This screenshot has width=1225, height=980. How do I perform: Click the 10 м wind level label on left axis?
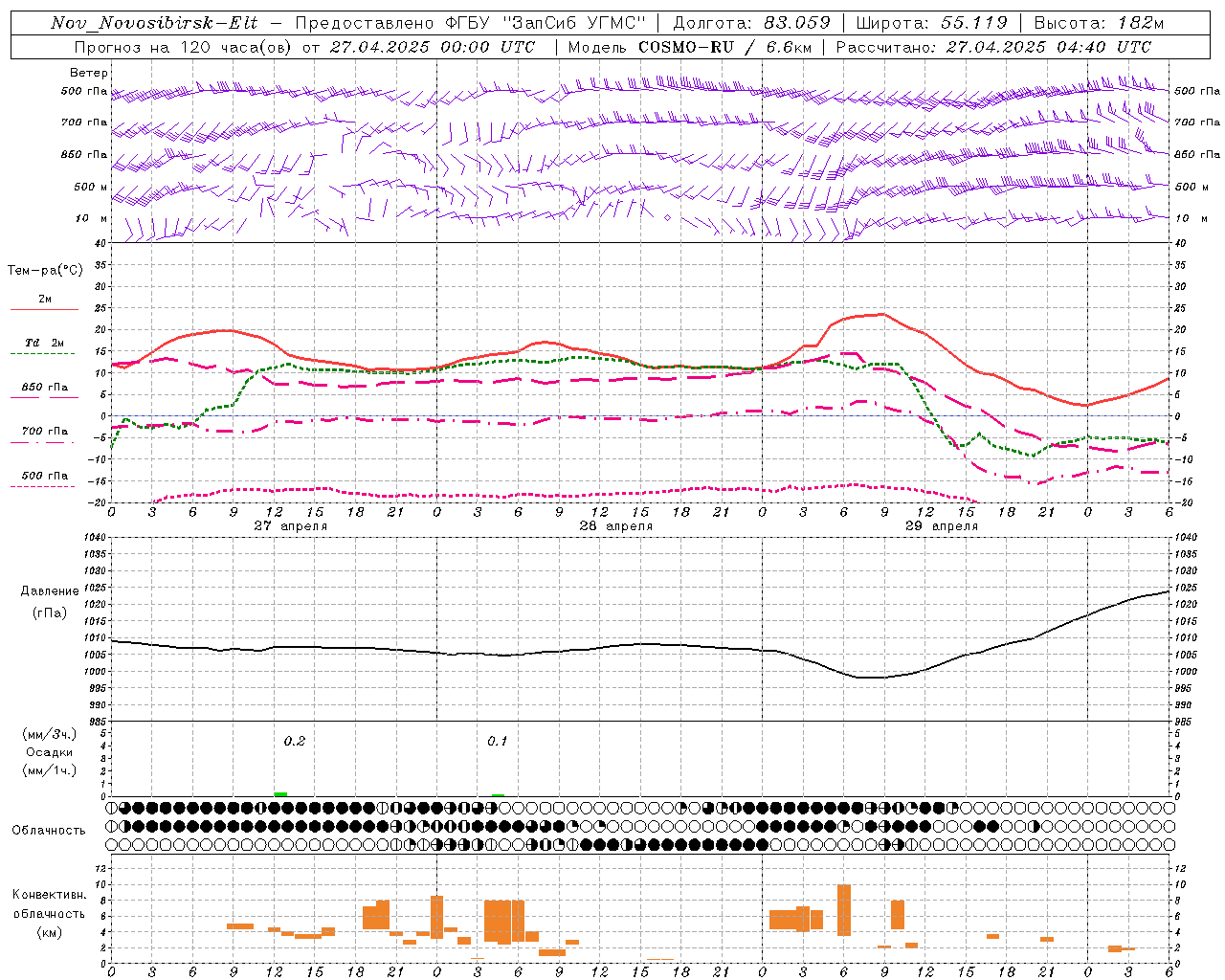point(91,218)
